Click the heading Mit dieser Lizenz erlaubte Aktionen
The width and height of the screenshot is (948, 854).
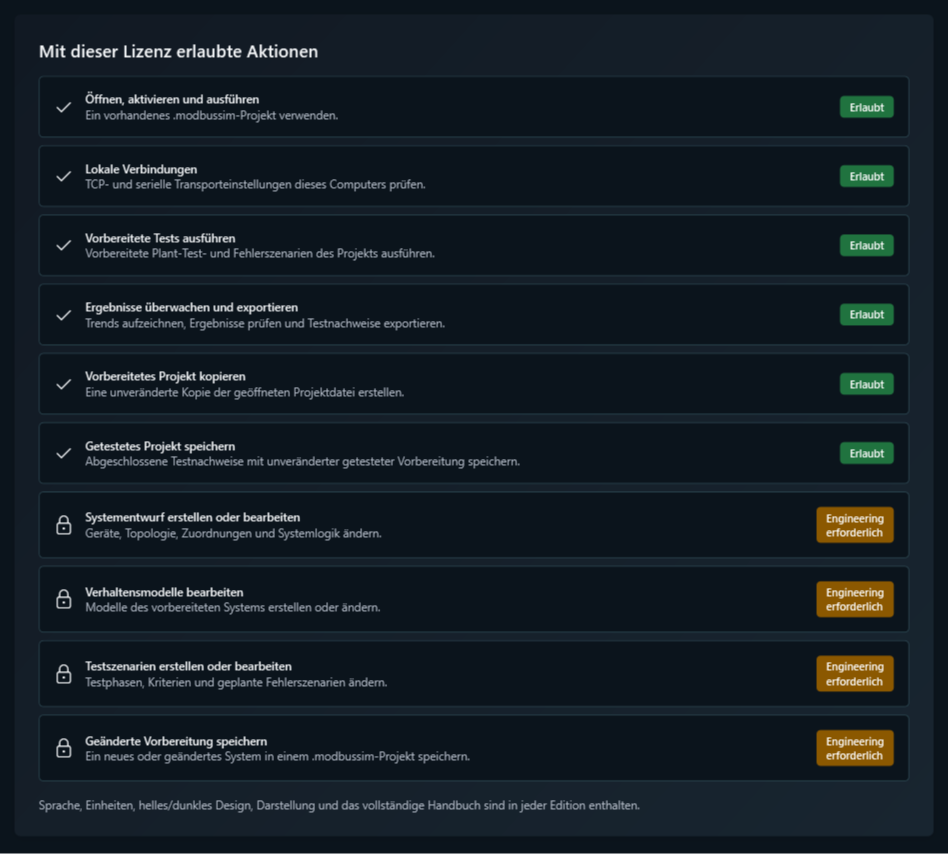tap(178, 51)
